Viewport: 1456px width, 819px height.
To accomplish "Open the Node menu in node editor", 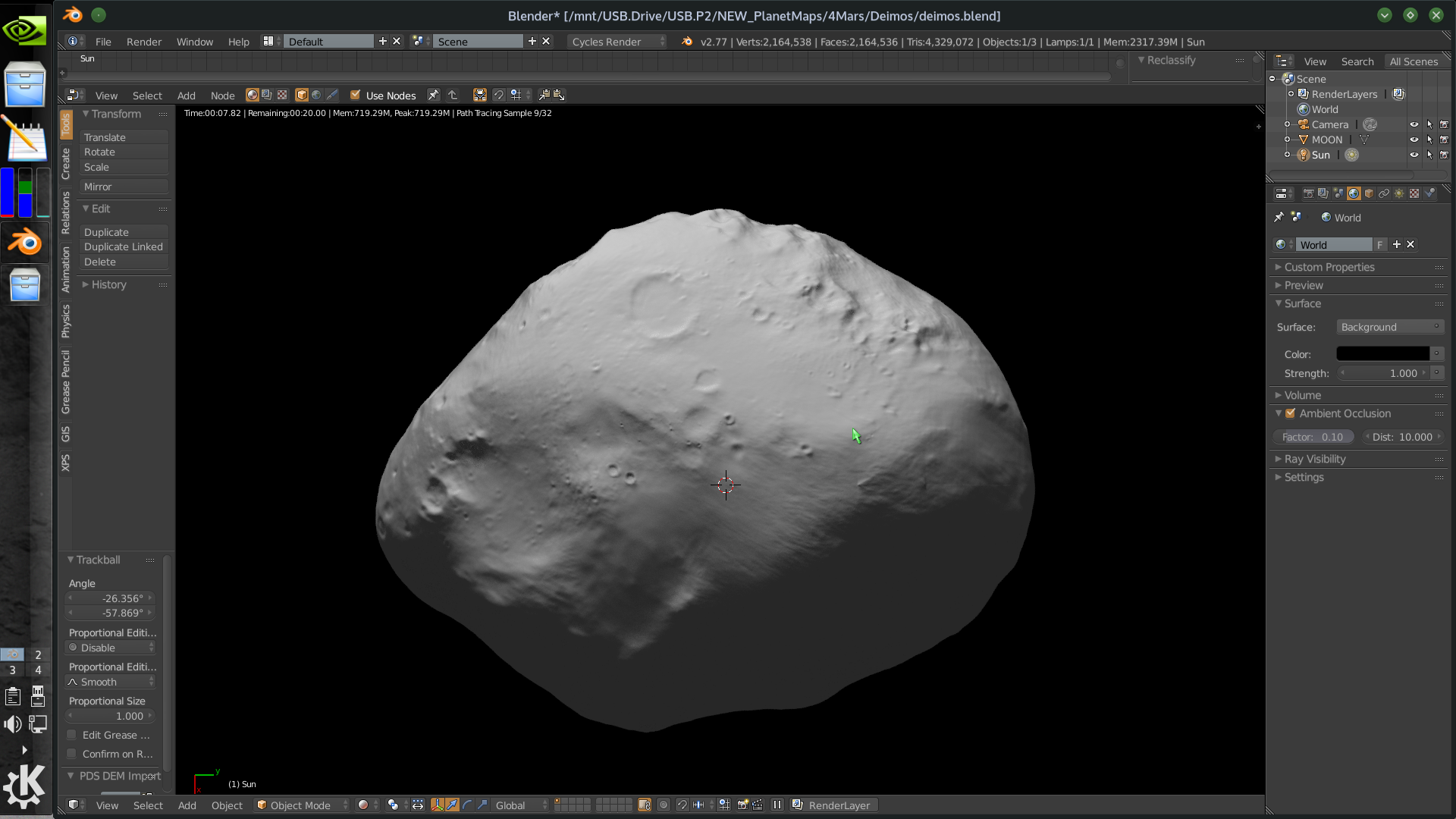I will pyautogui.click(x=222, y=96).
